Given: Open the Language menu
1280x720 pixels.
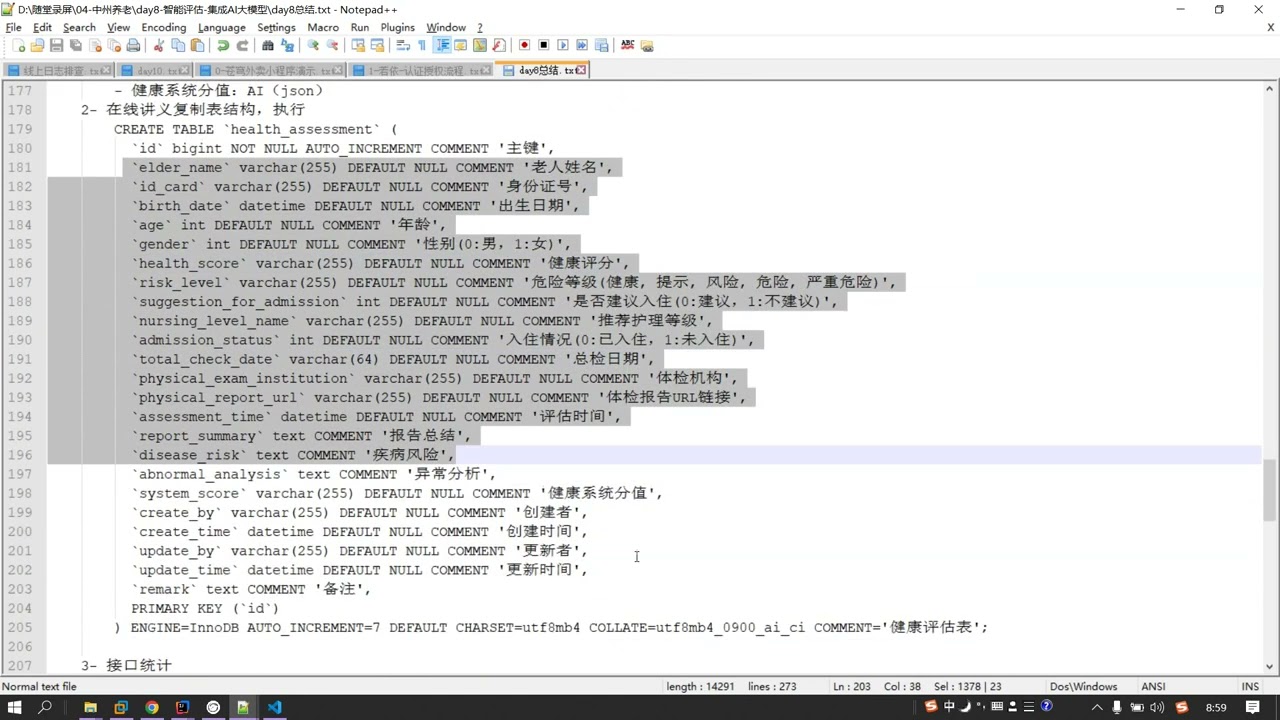Looking at the screenshot, I should point(221,27).
